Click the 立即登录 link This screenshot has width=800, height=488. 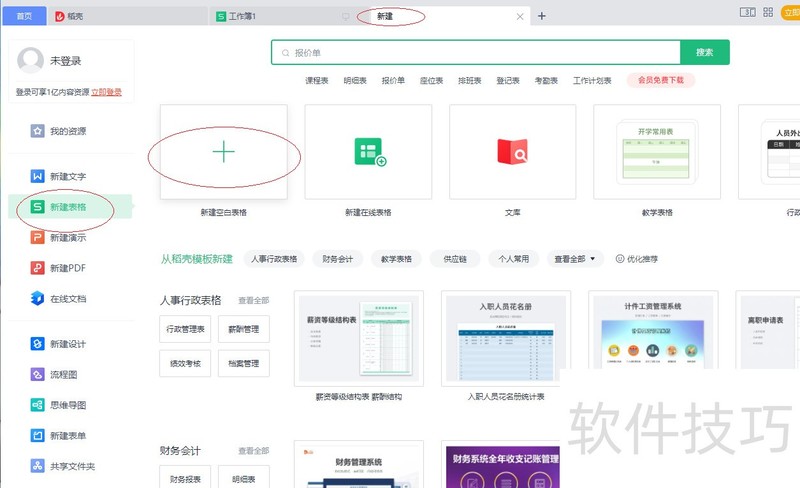pyautogui.click(x=107, y=92)
